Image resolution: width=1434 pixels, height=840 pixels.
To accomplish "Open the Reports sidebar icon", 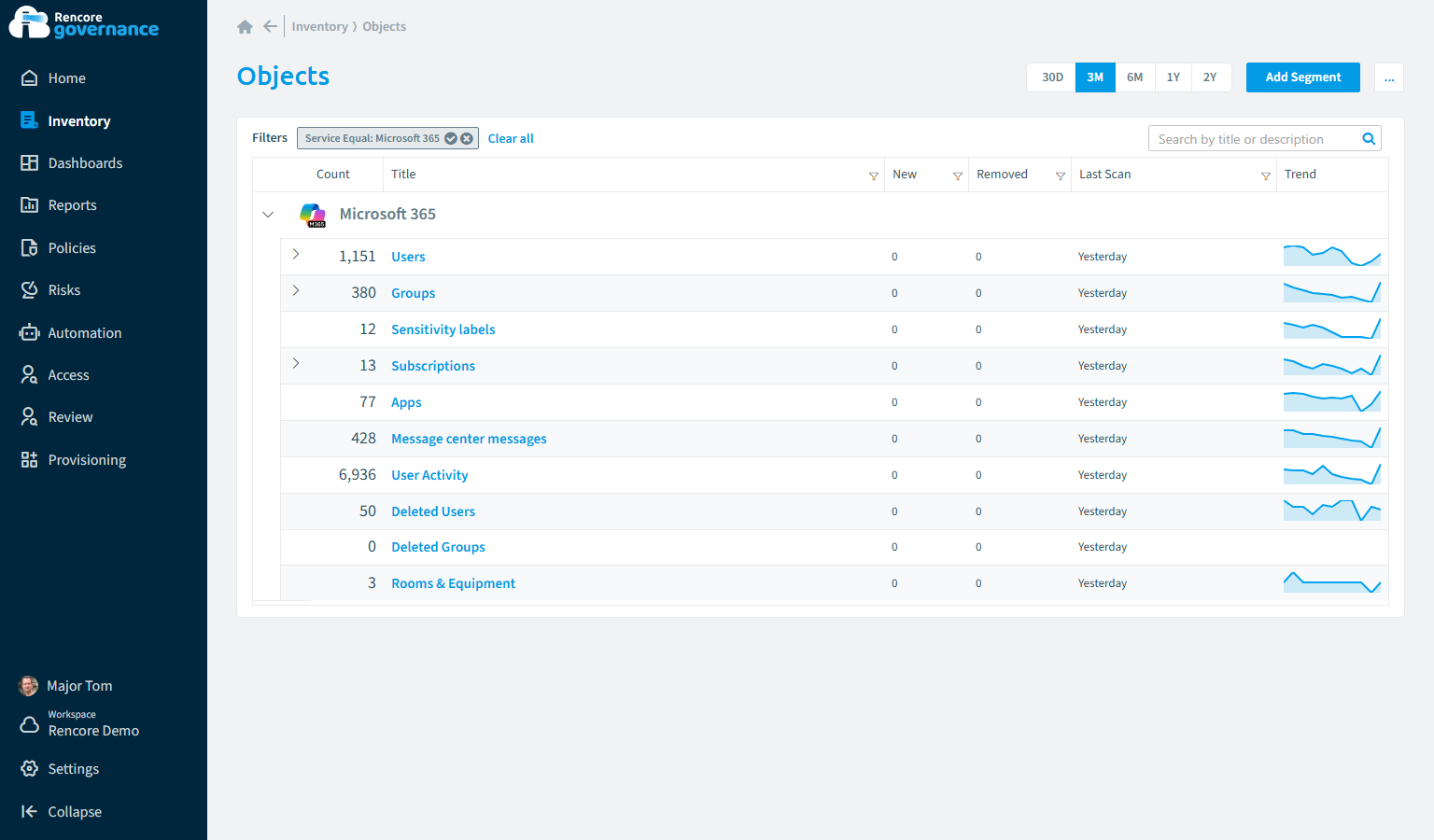I will (x=29, y=204).
